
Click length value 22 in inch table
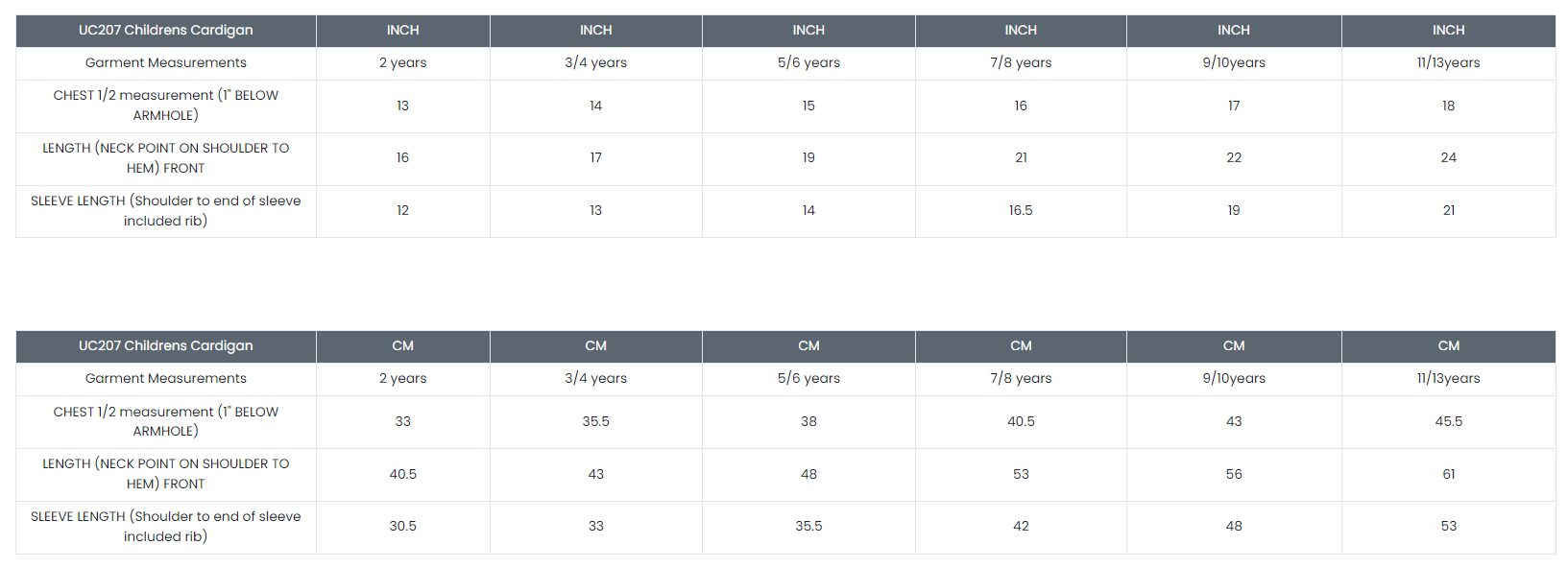(1234, 158)
